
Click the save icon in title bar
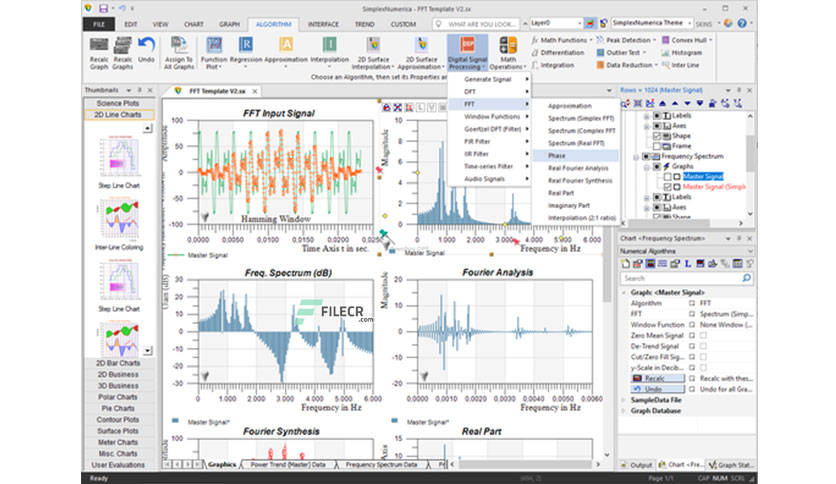[x=103, y=8]
